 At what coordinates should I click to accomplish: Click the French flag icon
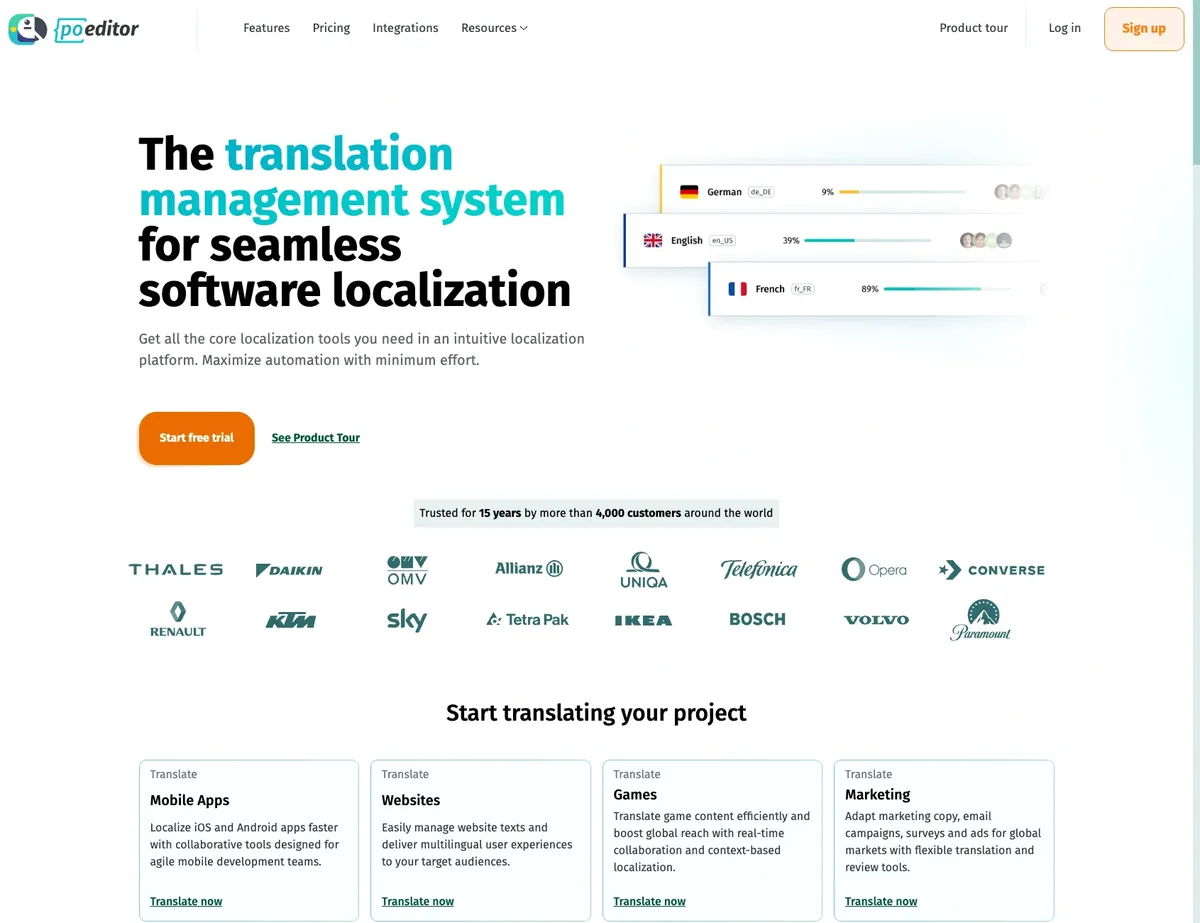738,289
